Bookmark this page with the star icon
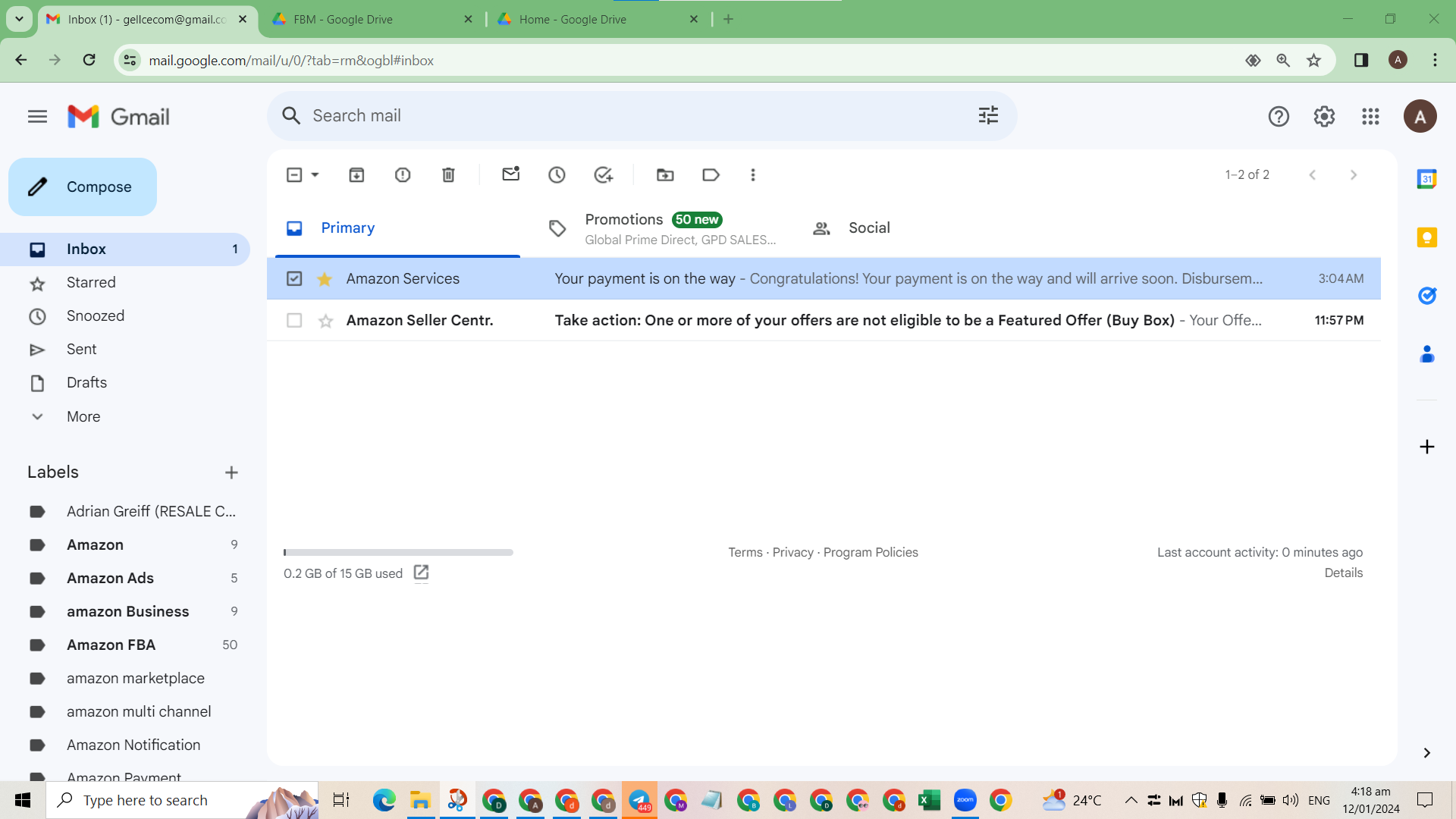Screen dimensions: 1456x819 point(1314,61)
